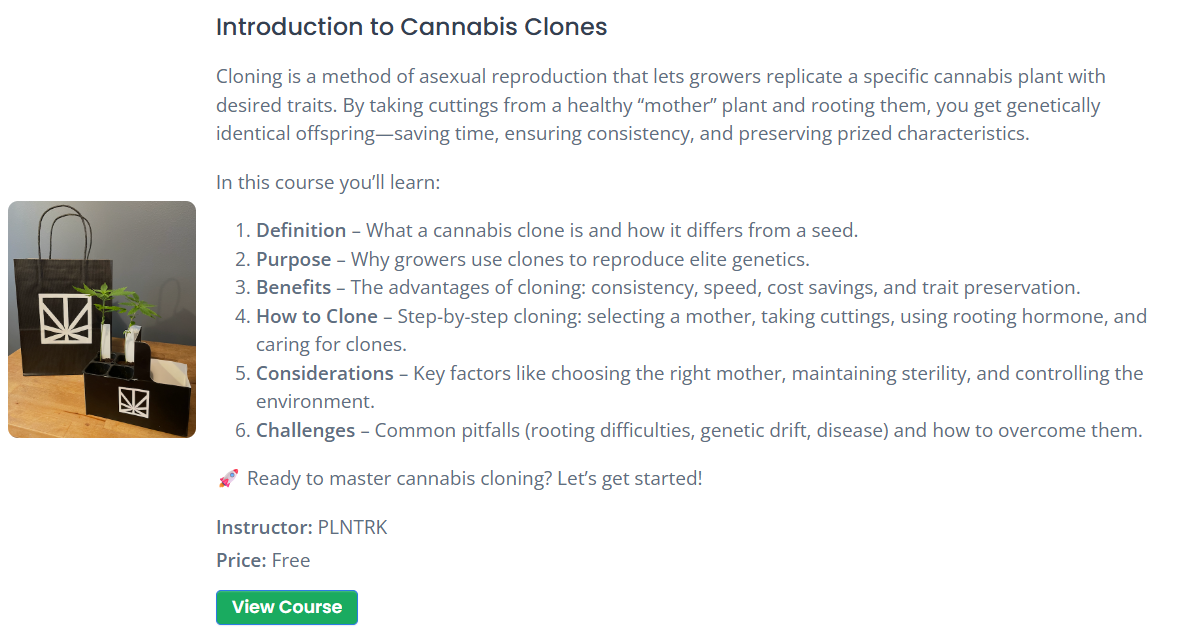1185x641 pixels.
Task: Open the cannabis clone course thumbnail image
Action: point(102,319)
